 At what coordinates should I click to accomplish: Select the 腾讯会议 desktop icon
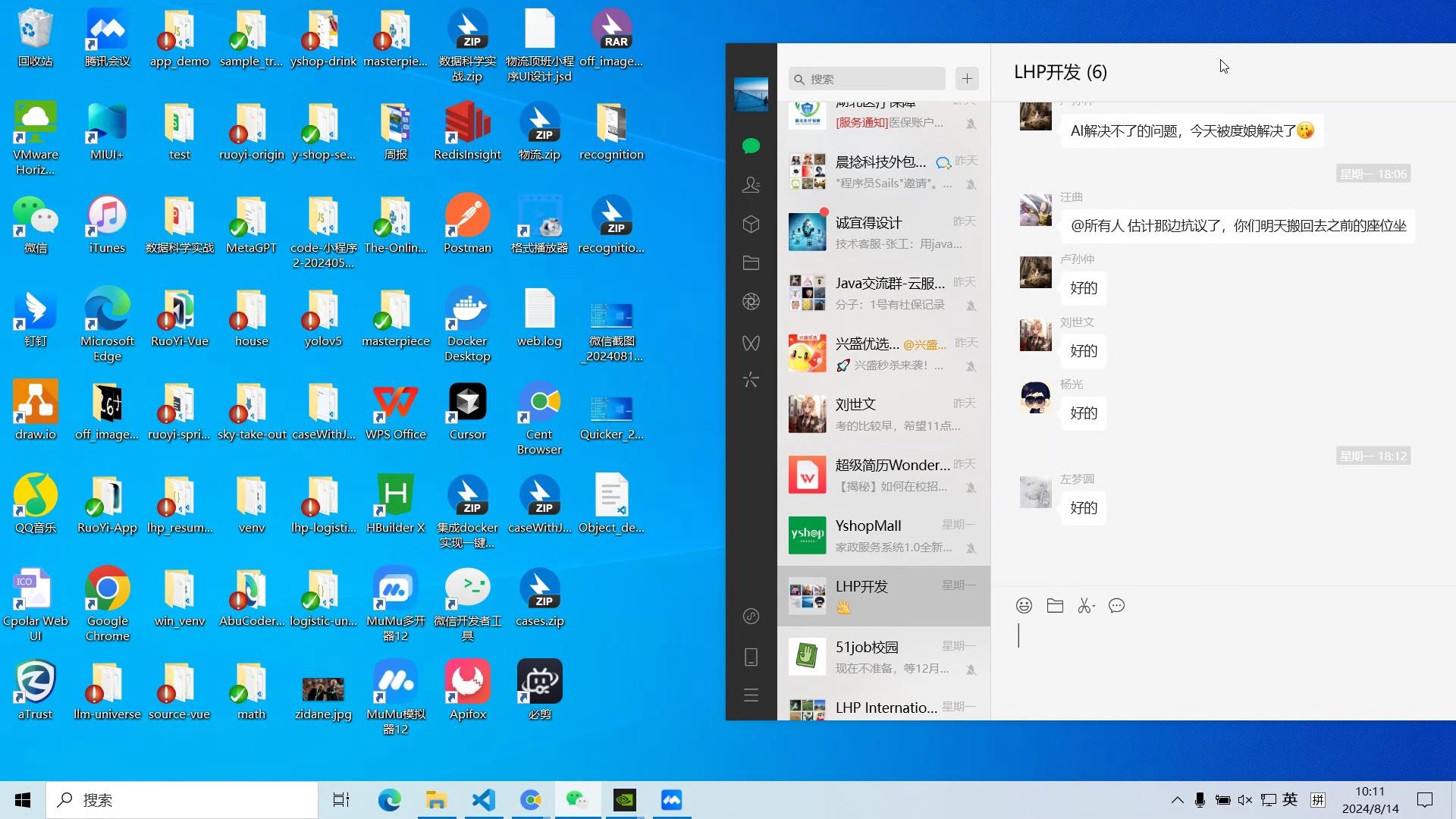pyautogui.click(x=107, y=38)
